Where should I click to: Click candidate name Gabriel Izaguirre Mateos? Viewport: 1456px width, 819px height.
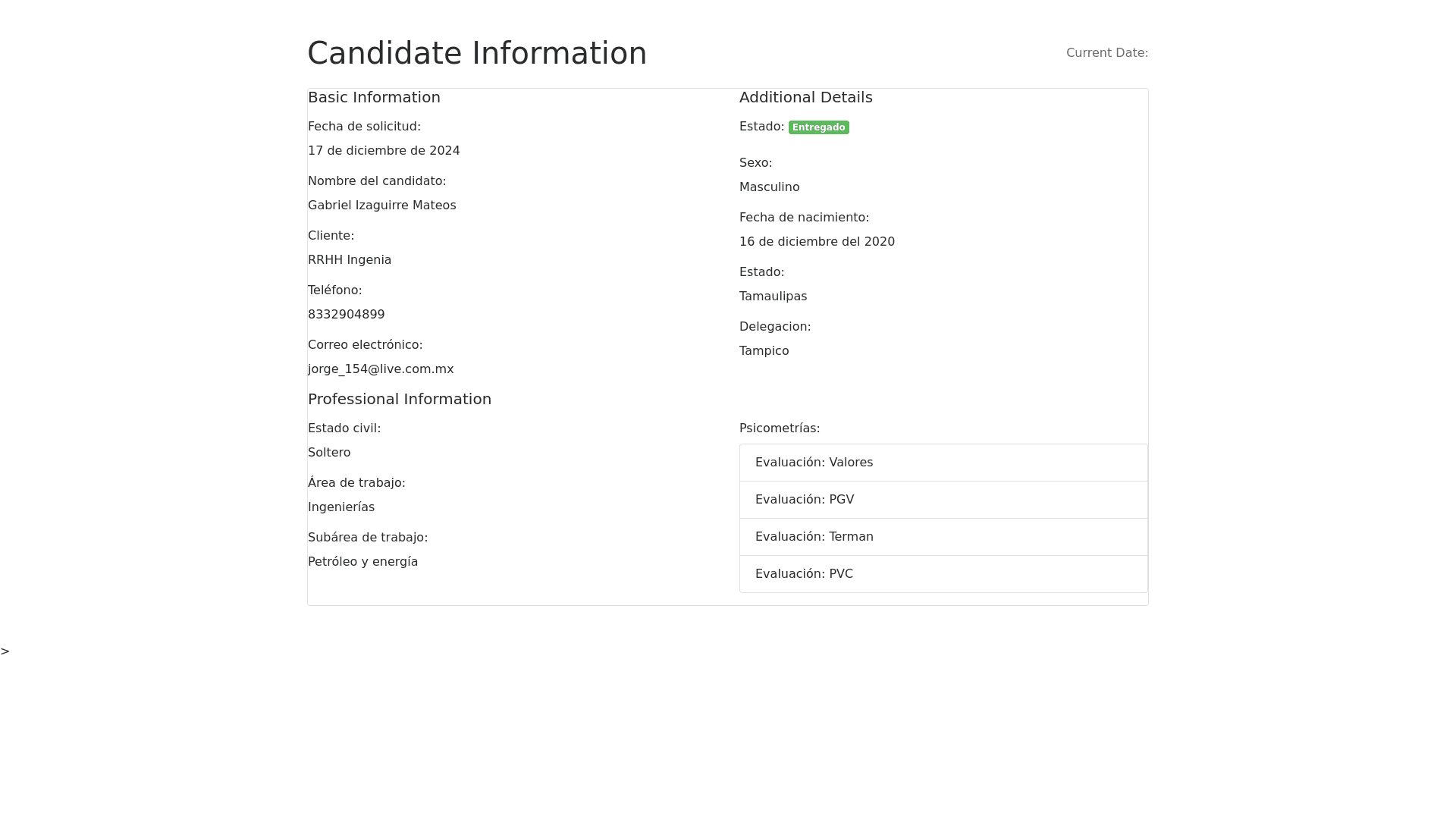tap(381, 206)
